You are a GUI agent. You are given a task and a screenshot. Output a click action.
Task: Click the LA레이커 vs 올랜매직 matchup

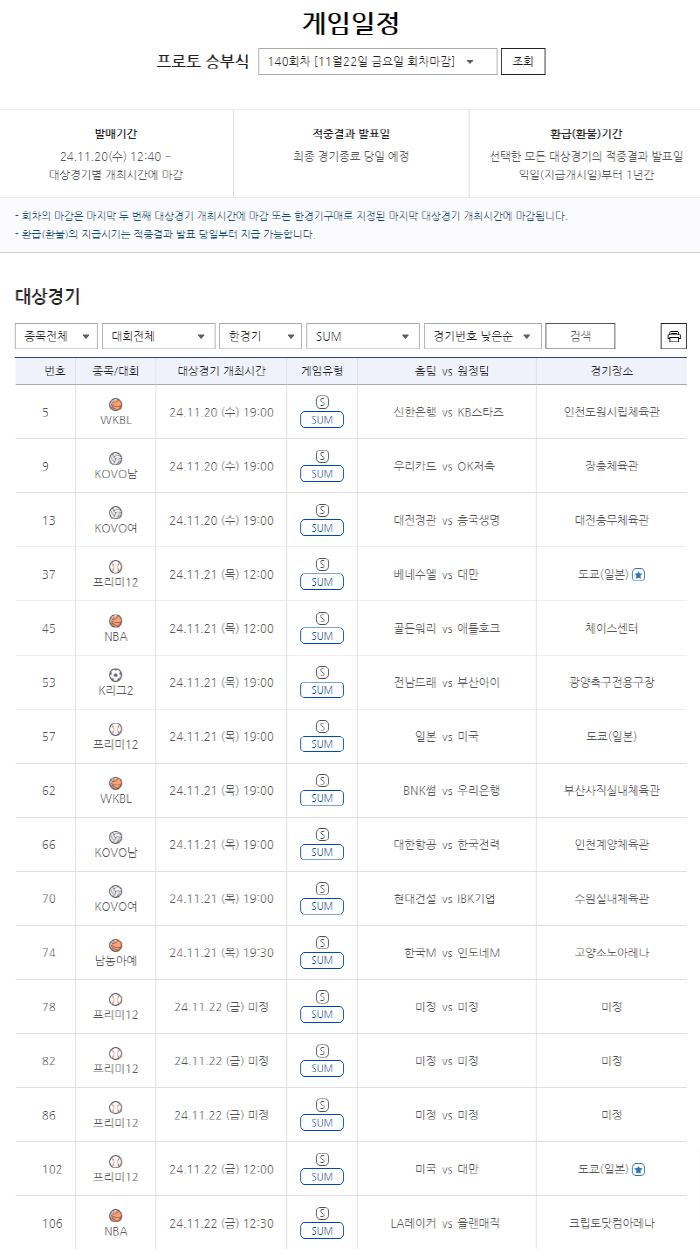pyautogui.click(x=446, y=1223)
